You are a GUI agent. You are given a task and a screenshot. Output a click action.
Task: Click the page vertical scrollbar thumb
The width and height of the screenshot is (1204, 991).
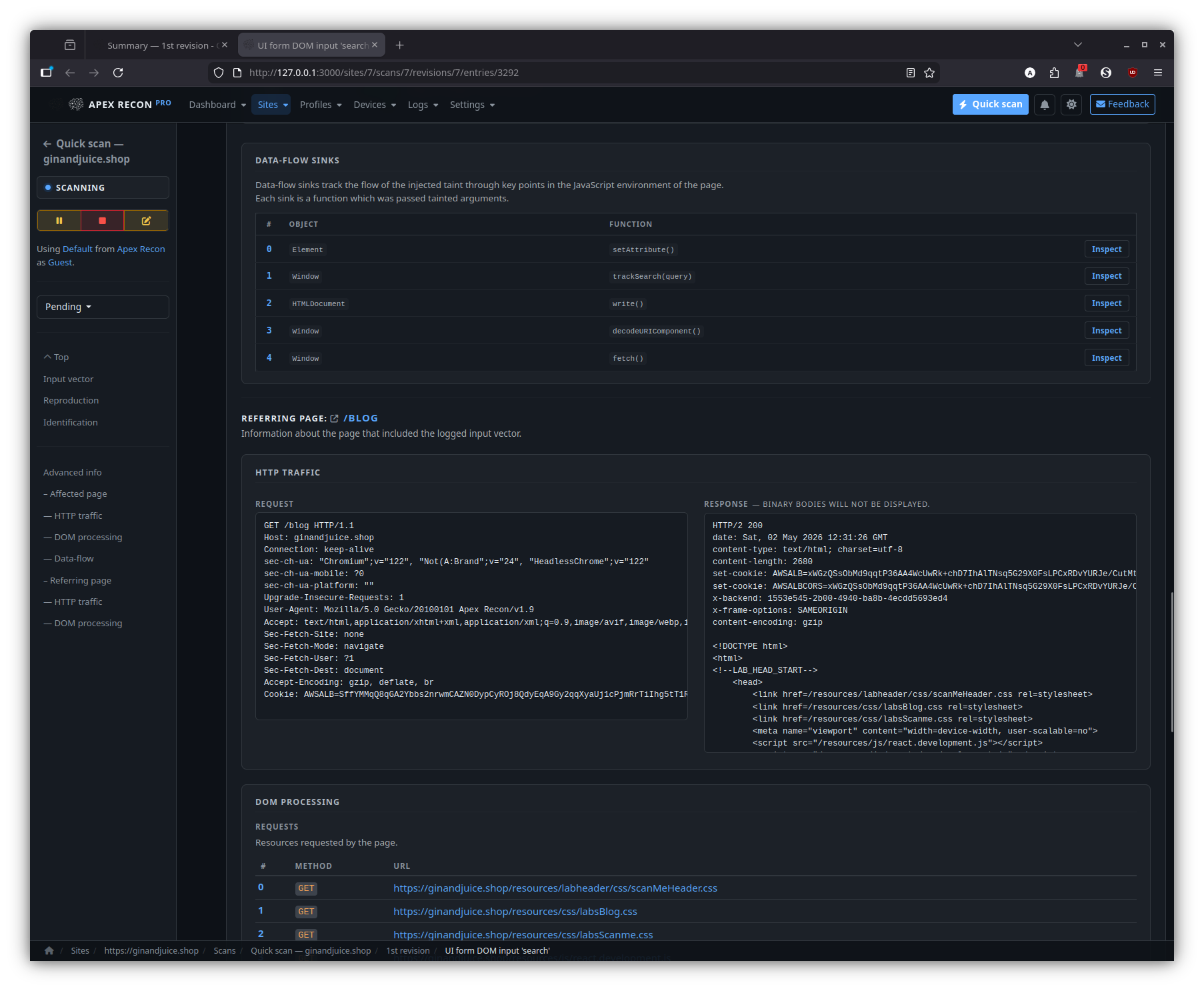1171,662
